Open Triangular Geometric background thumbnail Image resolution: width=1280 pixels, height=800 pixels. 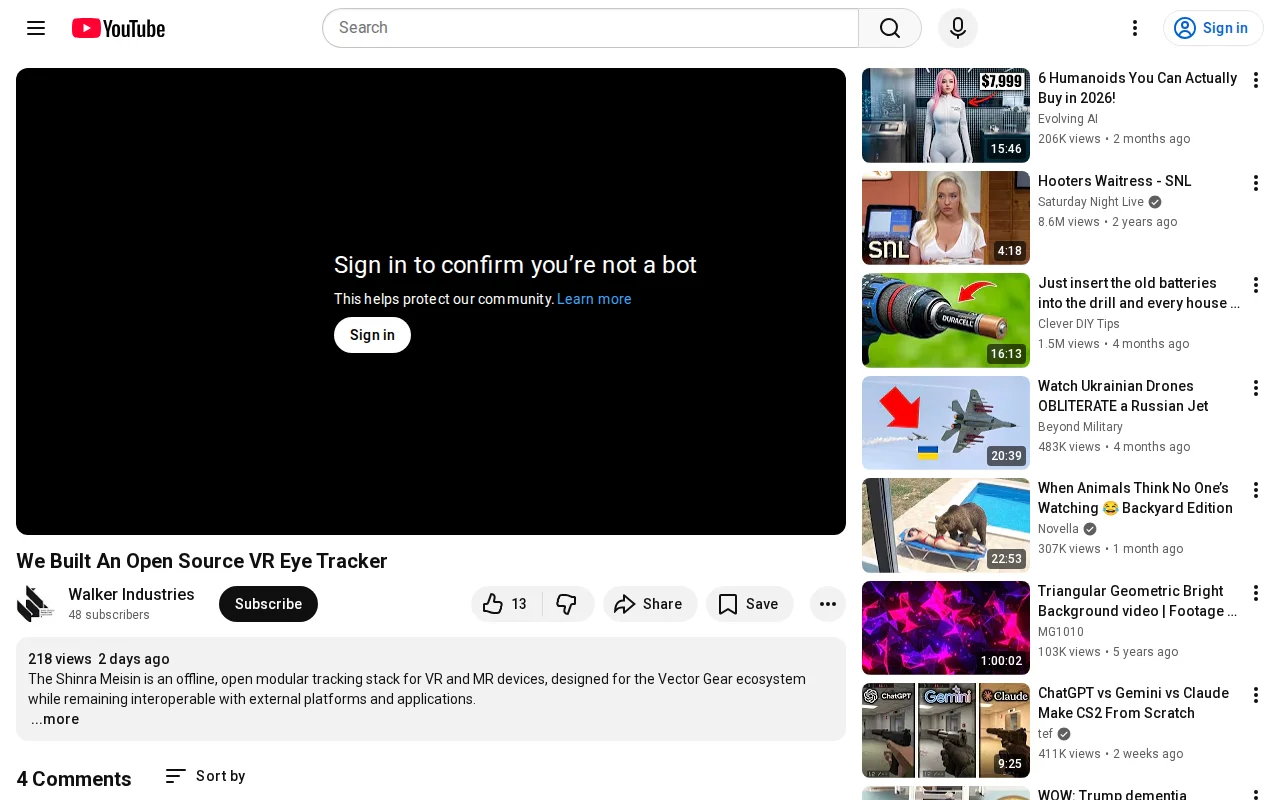[946, 628]
